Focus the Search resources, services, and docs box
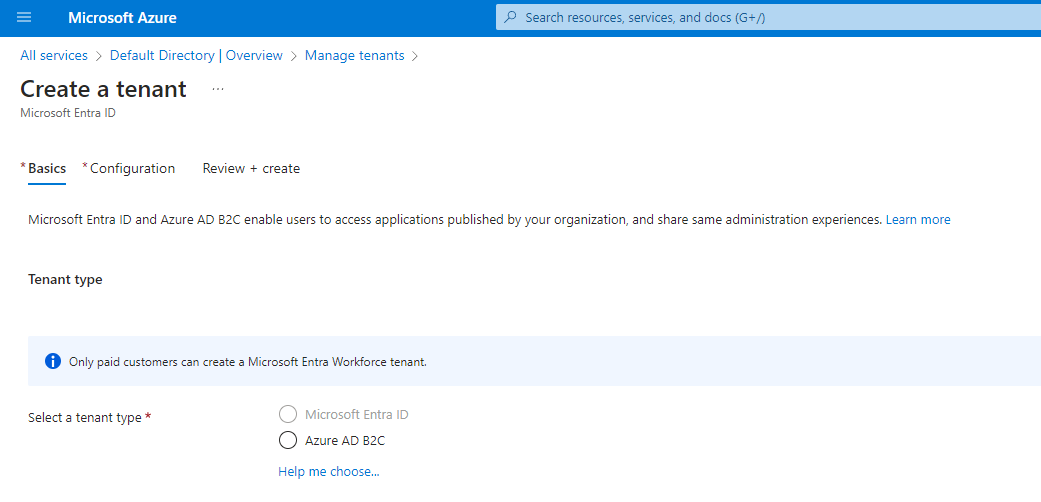This screenshot has width=1041, height=502. [x=768, y=17]
